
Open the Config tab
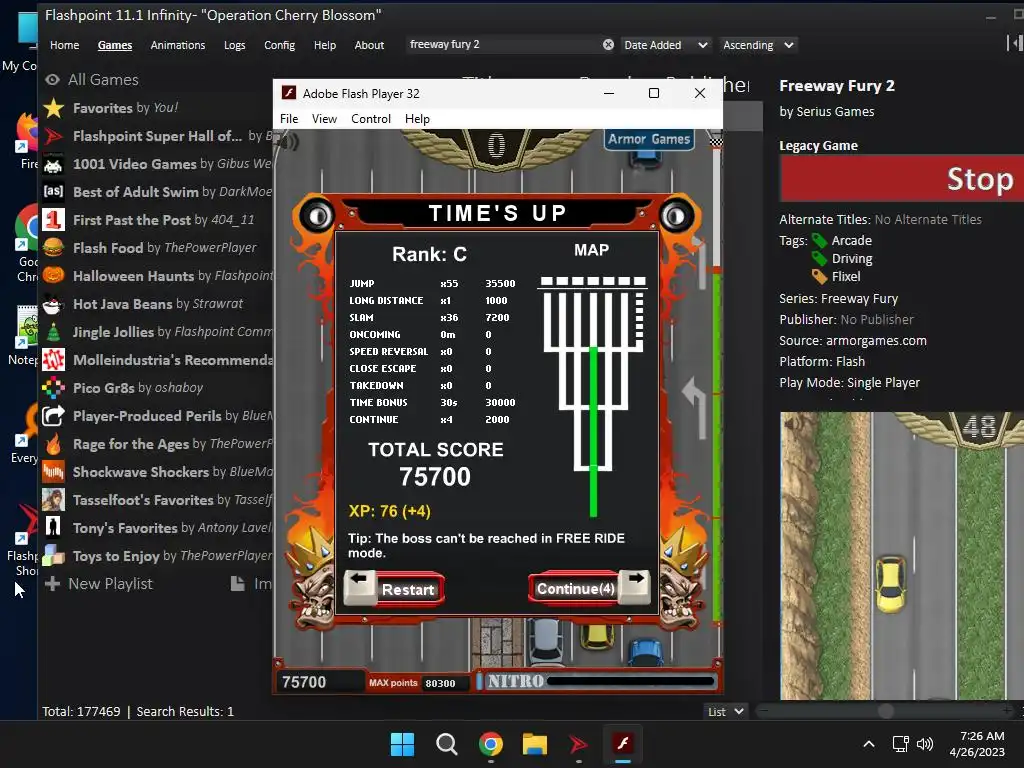pos(280,45)
